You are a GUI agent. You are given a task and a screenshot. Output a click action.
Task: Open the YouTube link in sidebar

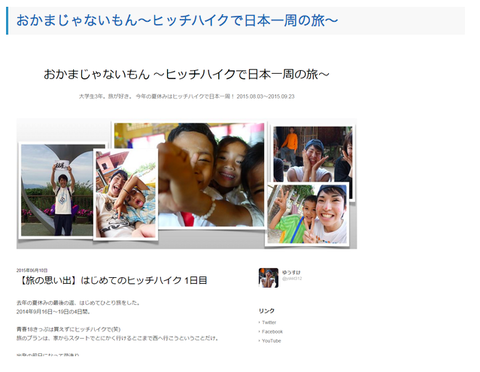point(271,341)
